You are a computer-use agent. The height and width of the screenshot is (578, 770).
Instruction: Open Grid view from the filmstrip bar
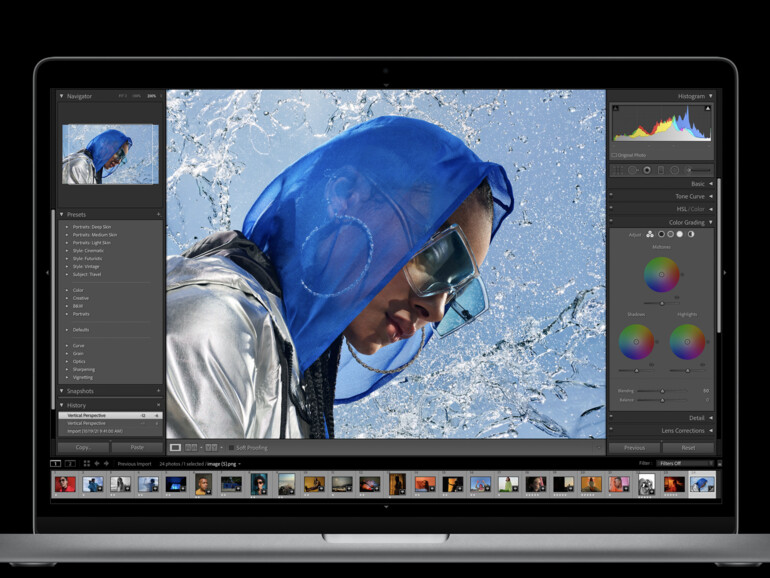[87, 463]
